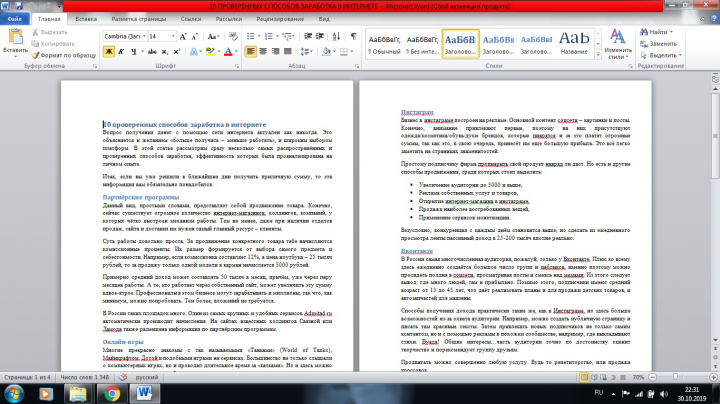Viewport: 720px width, 404px height.
Task: Switch to Web Layout view icon
Action: click(604, 377)
